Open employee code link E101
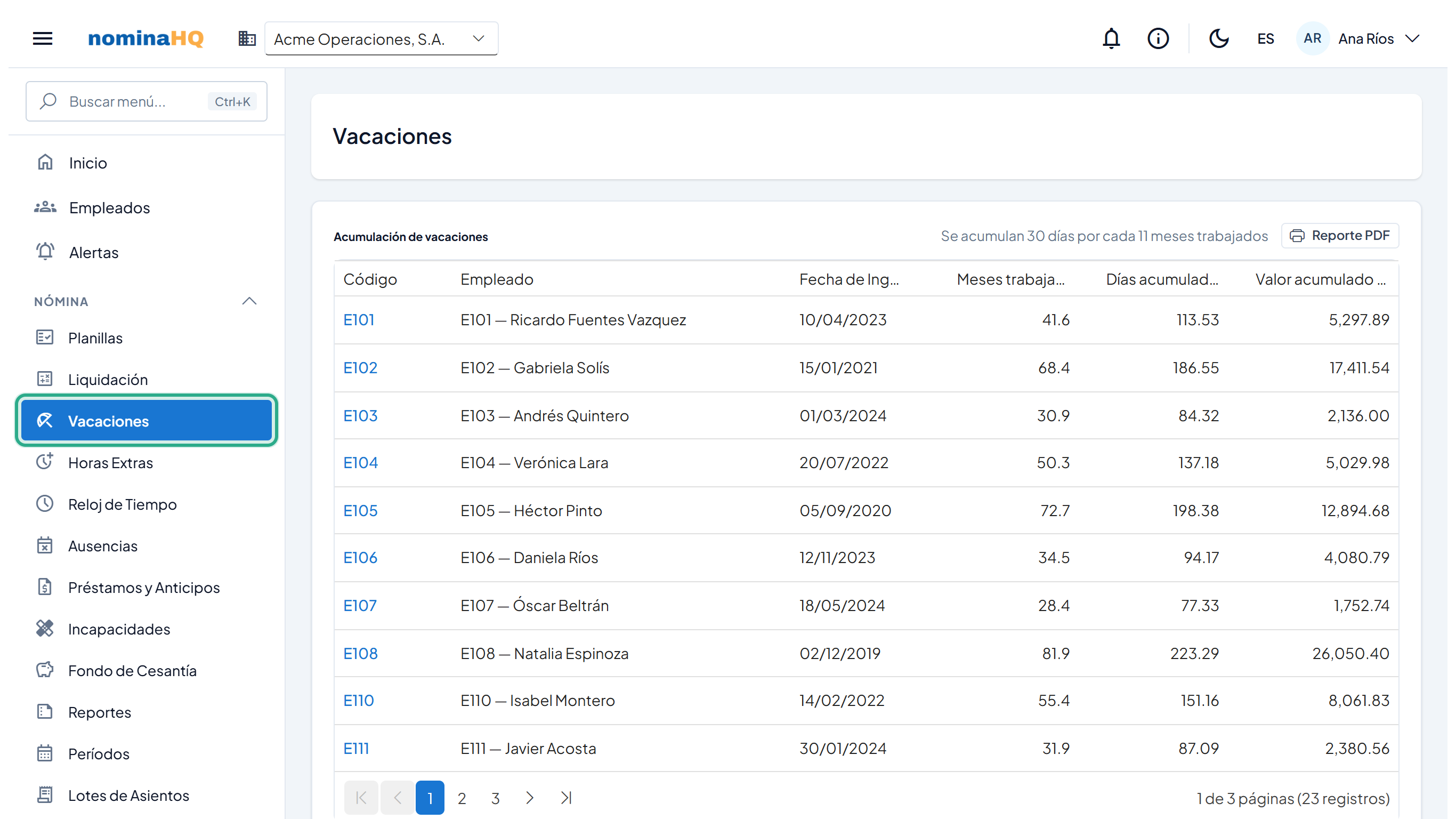The width and height of the screenshot is (1456, 819). [x=359, y=320]
